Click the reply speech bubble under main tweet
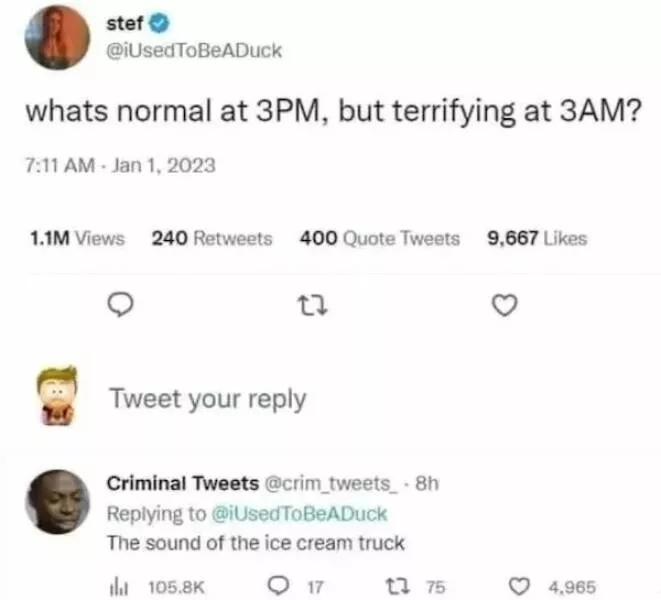Screen dimensions: 661x600 [x=118, y=302]
